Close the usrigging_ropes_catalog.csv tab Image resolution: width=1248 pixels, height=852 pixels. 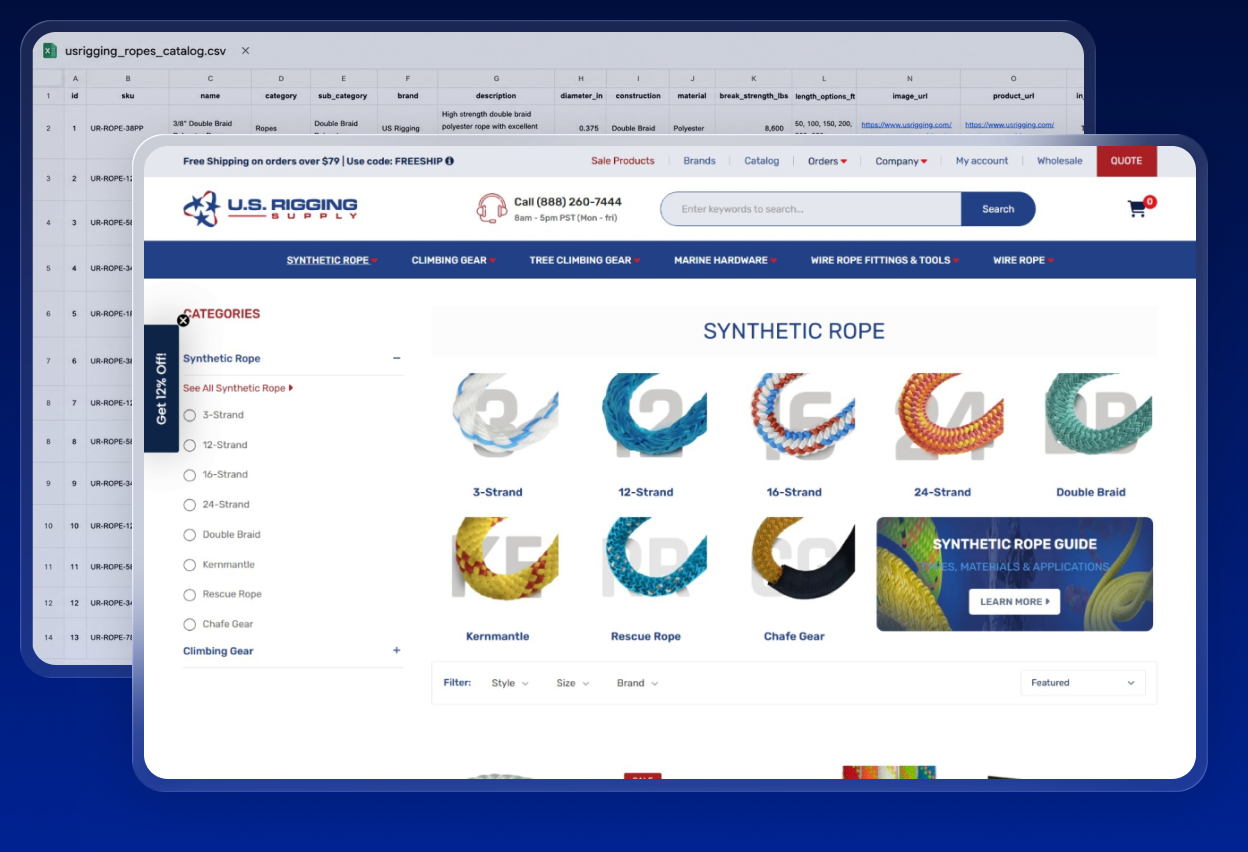[x=245, y=50]
